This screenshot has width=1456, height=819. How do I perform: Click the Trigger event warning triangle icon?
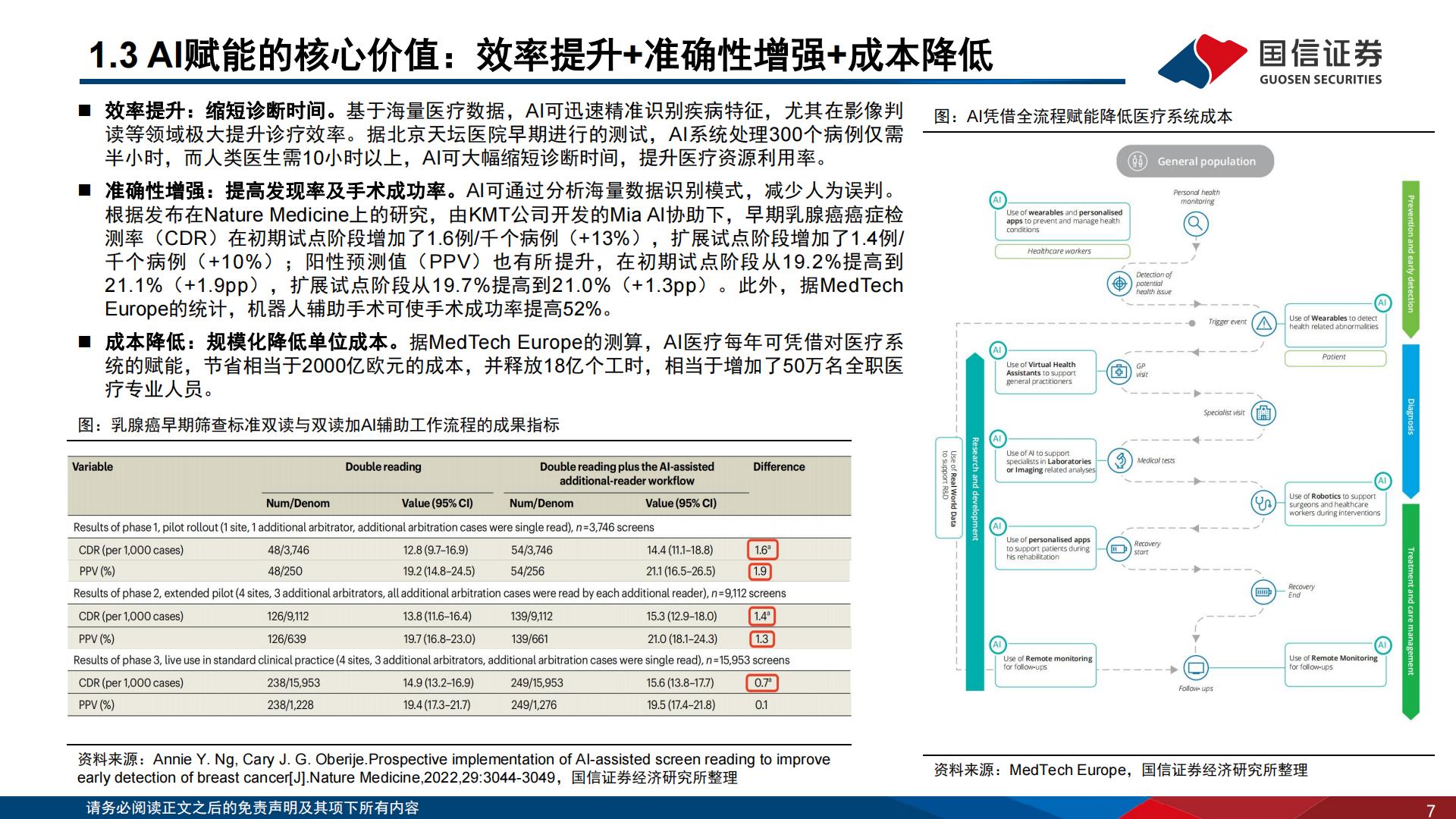coord(1263,323)
